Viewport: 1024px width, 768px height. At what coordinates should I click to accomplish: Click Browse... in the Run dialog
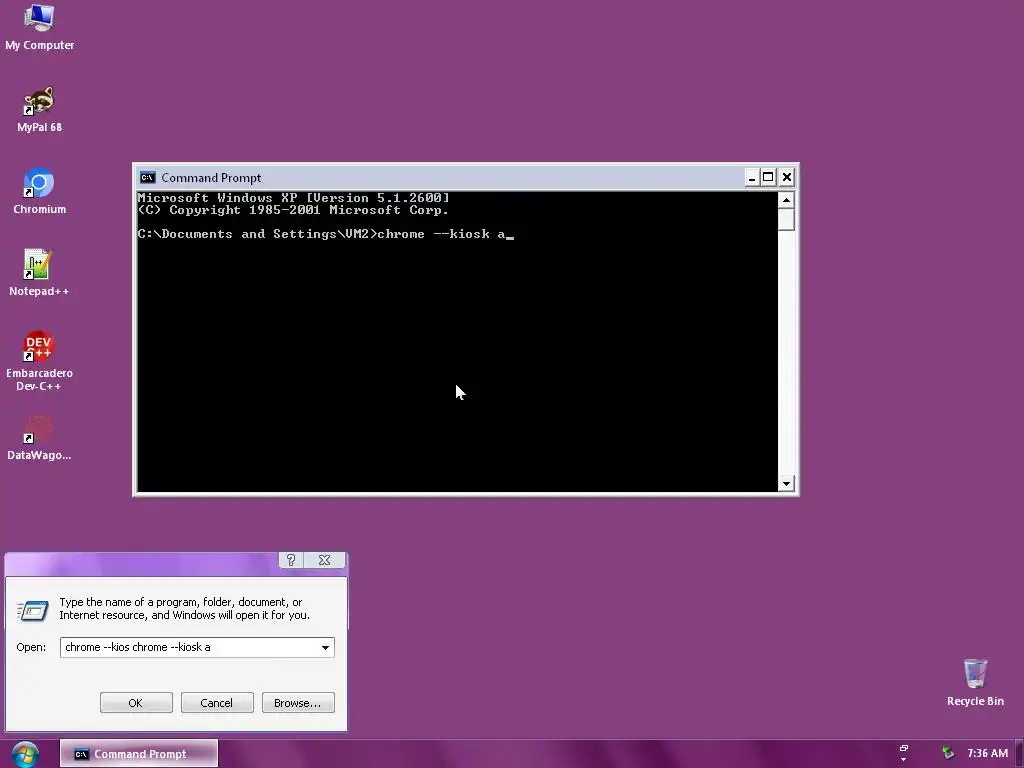[298, 703]
